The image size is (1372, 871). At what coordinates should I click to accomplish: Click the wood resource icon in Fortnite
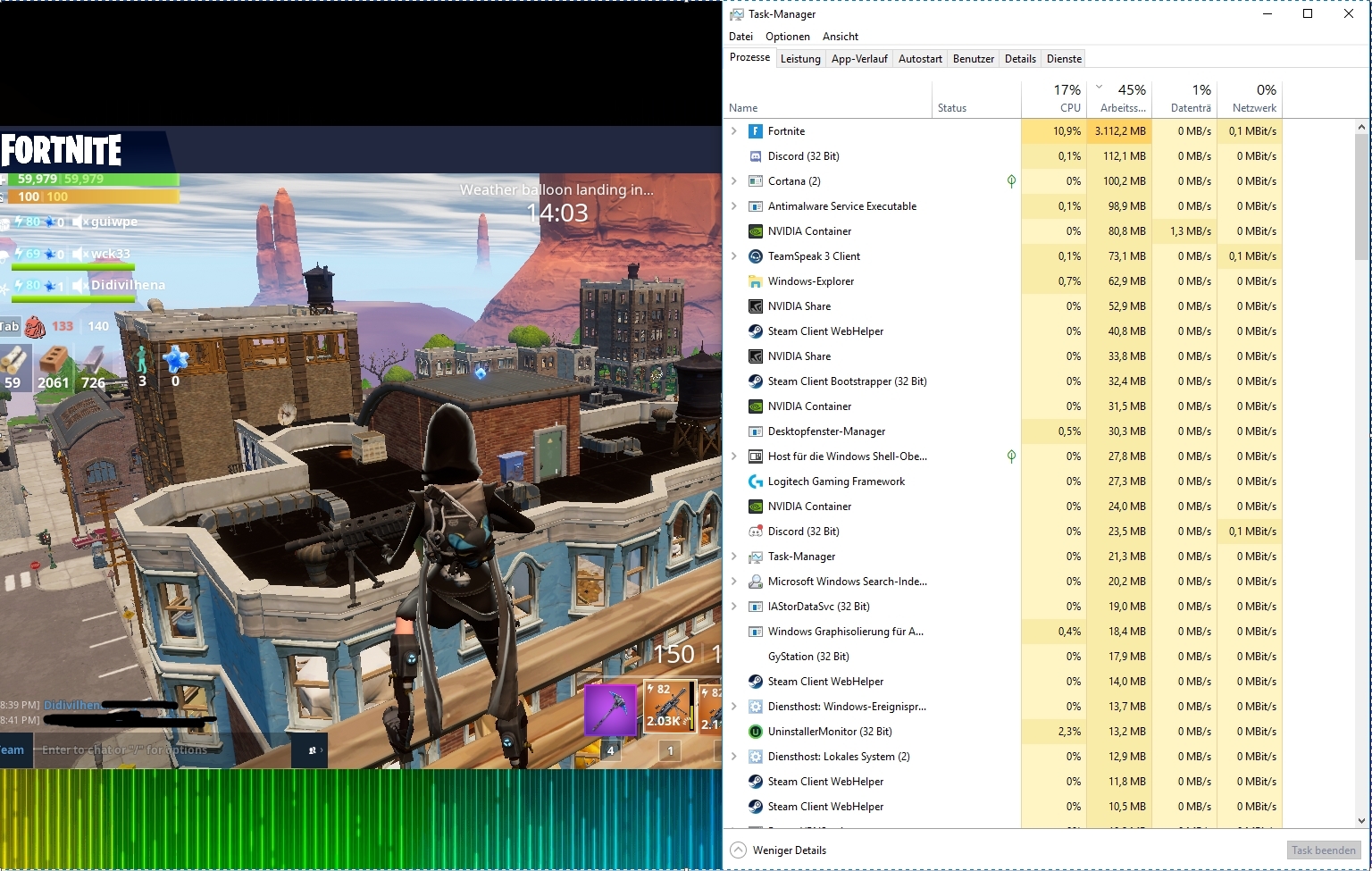coord(13,359)
